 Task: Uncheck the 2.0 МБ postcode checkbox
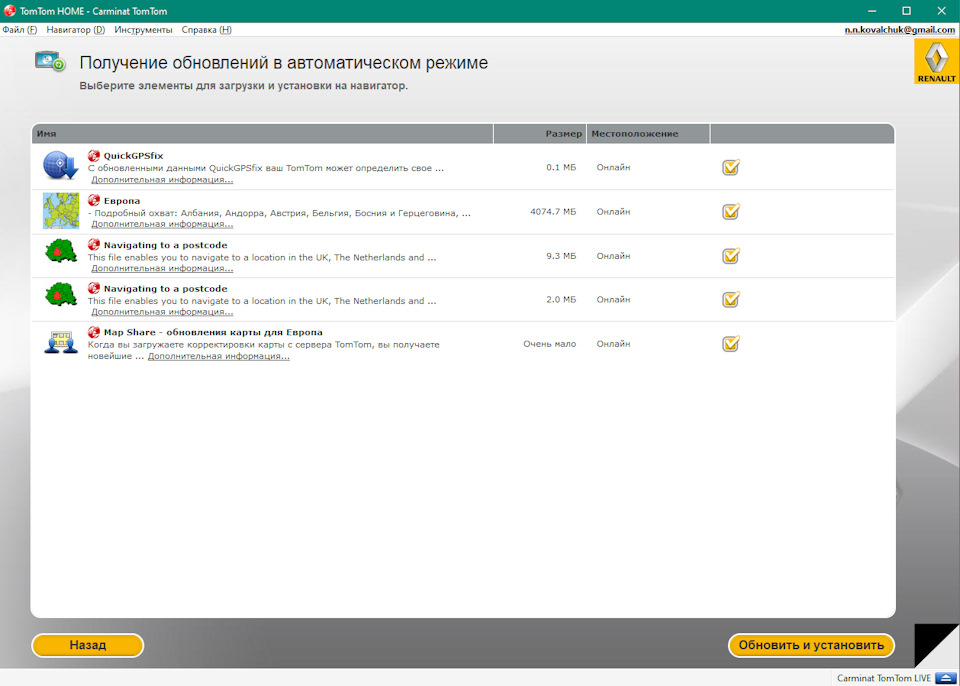730,300
